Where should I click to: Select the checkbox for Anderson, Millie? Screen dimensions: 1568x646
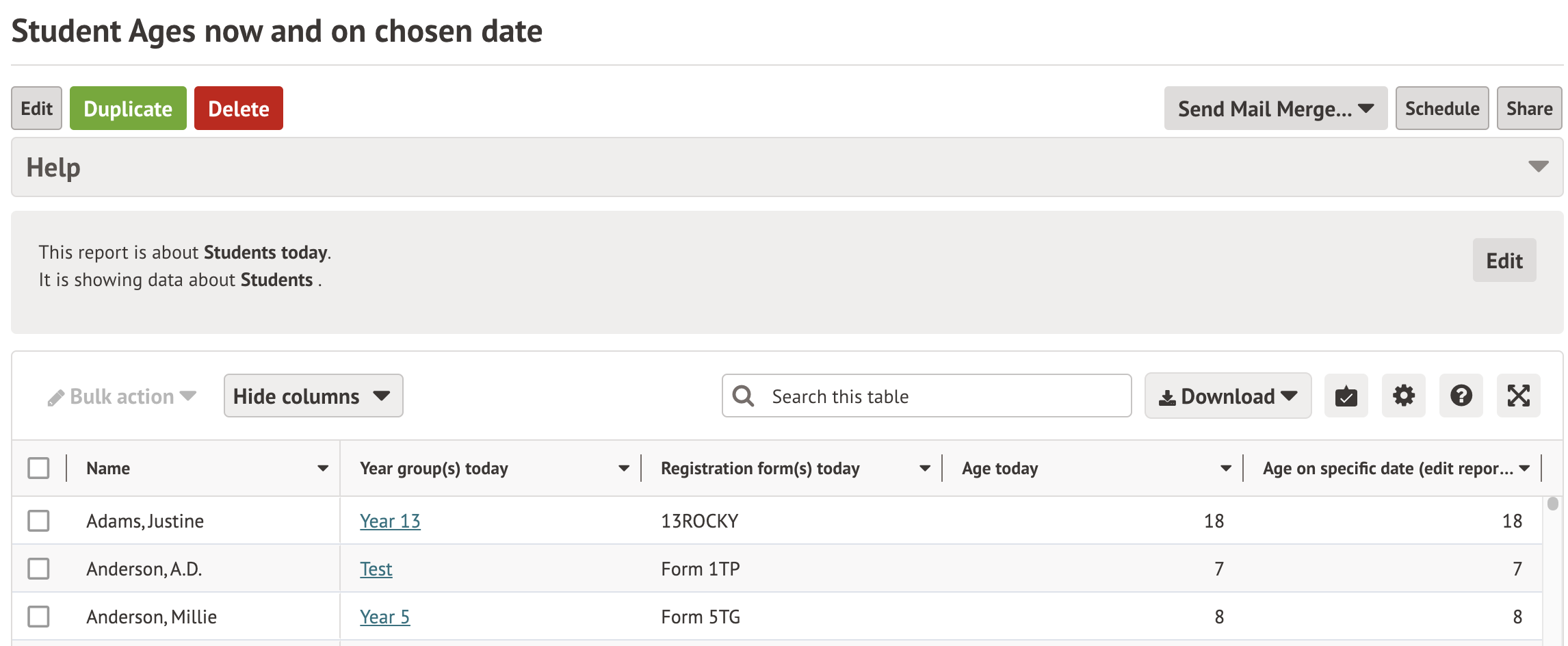click(39, 617)
